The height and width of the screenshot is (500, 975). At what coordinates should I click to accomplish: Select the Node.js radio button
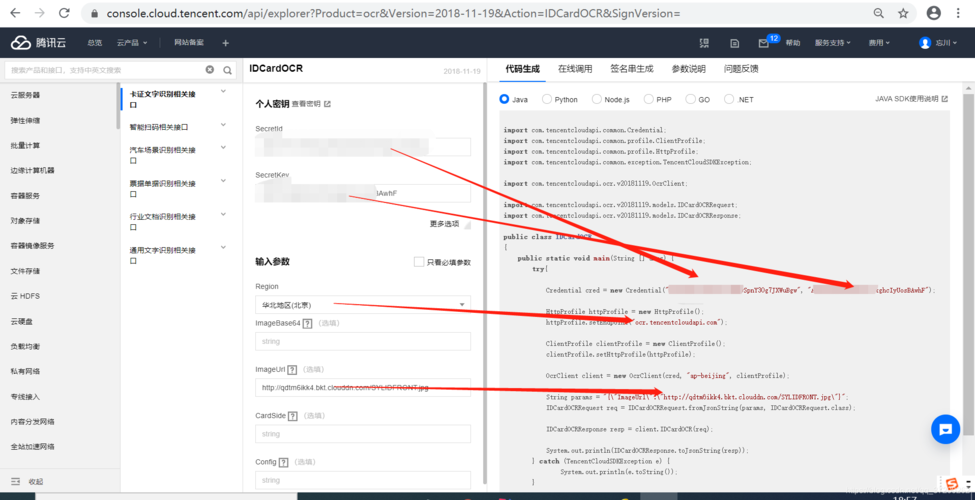[596, 99]
